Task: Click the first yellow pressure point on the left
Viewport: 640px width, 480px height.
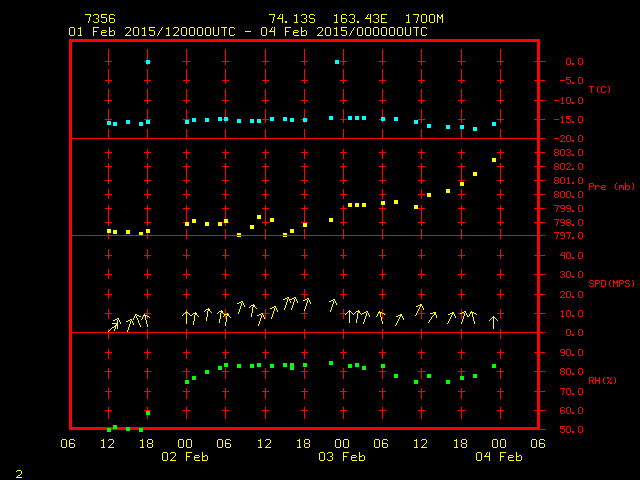Action: (x=109, y=231)
